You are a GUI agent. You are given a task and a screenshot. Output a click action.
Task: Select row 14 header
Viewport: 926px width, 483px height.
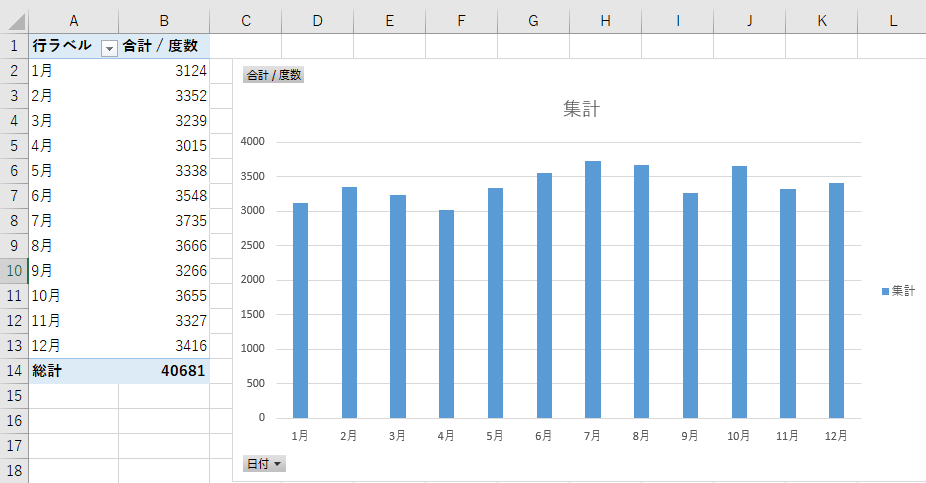click(14, 371)
